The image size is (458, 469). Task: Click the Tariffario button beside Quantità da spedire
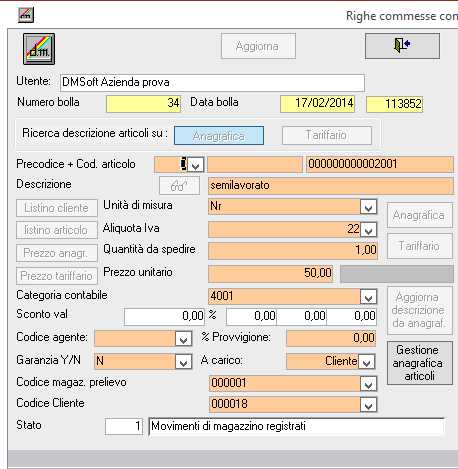pos(420,246)
